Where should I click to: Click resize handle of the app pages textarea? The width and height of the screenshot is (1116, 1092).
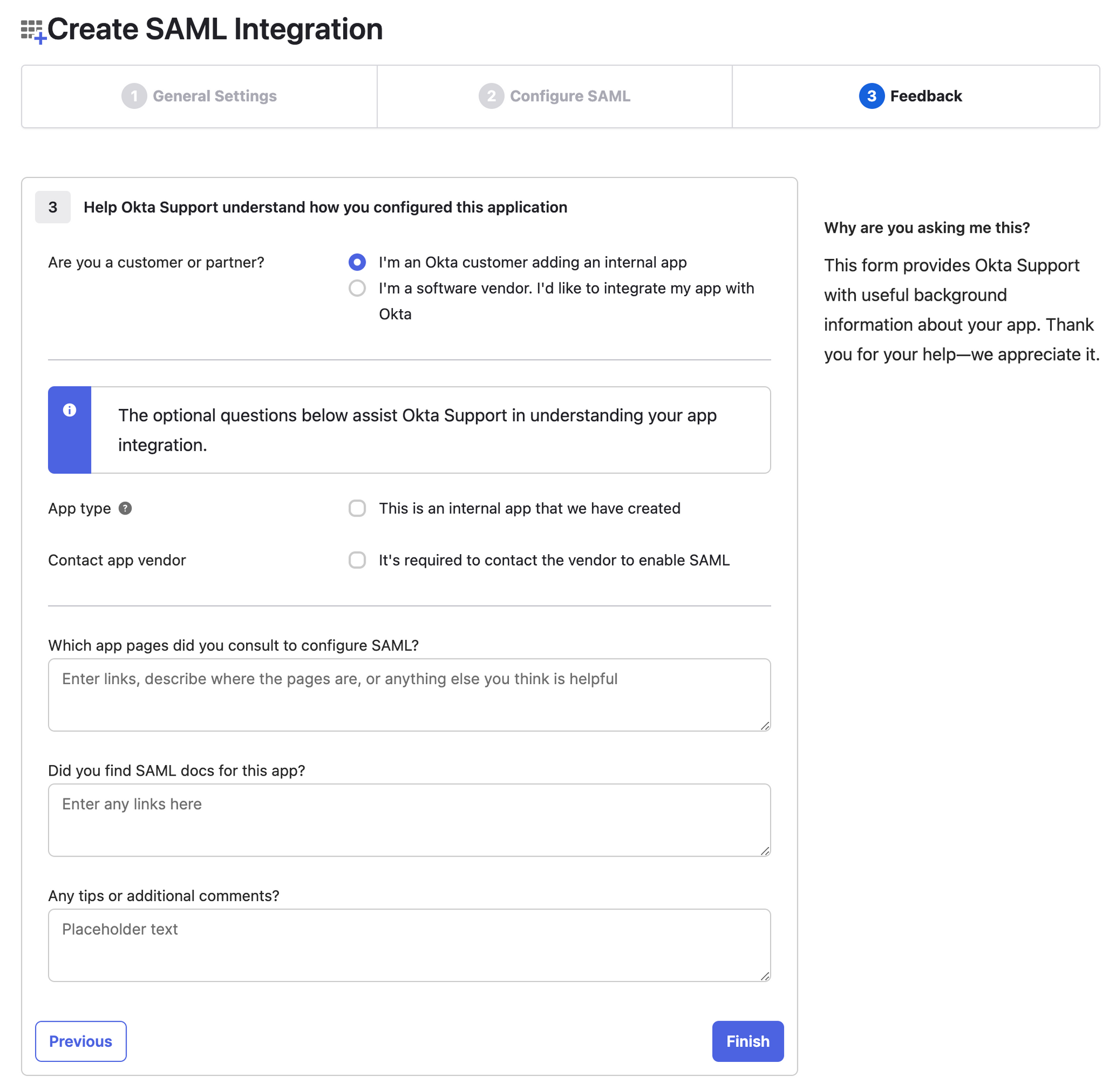click(x=765, y=726)
